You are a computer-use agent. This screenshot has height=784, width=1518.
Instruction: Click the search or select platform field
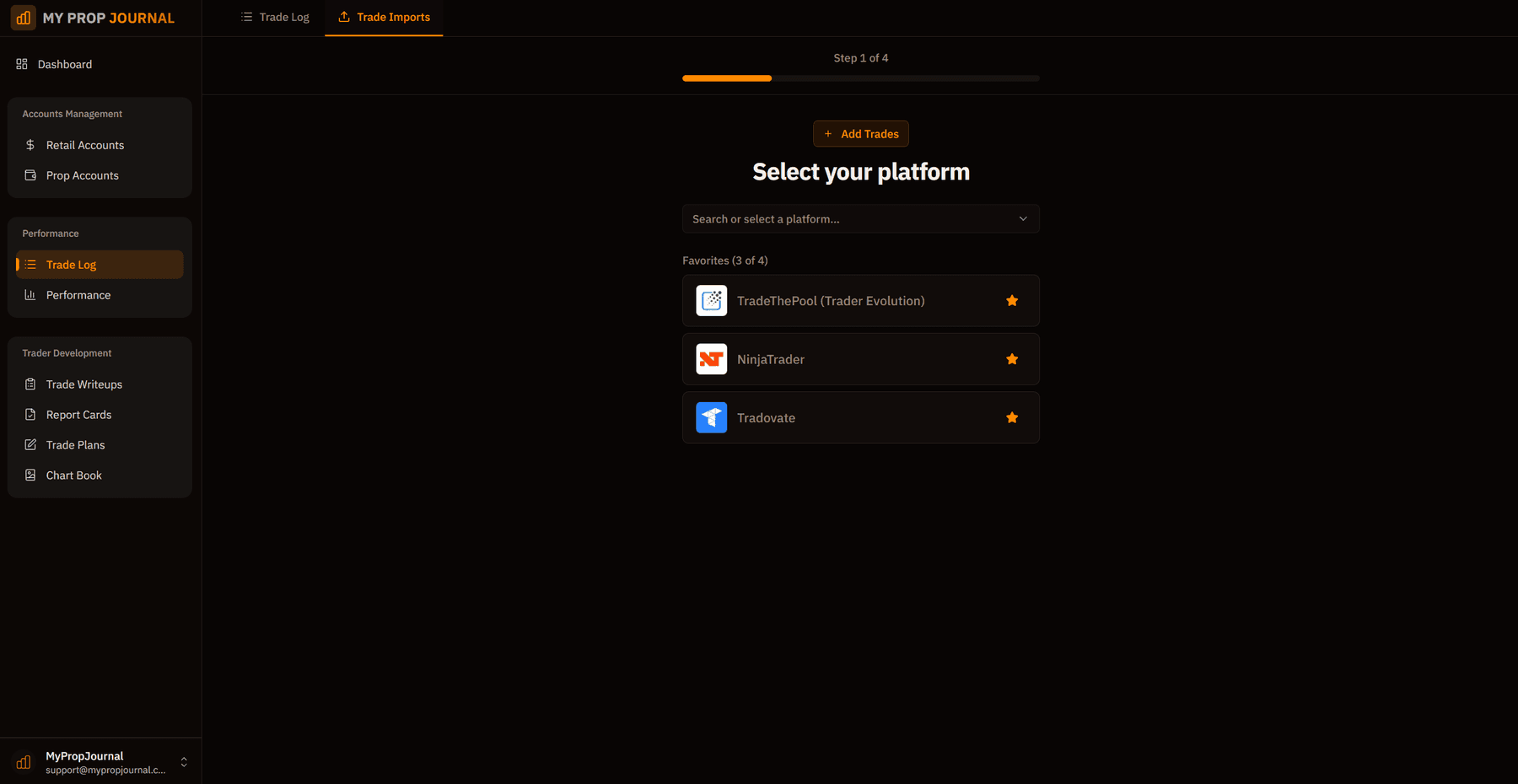(843, 219)
